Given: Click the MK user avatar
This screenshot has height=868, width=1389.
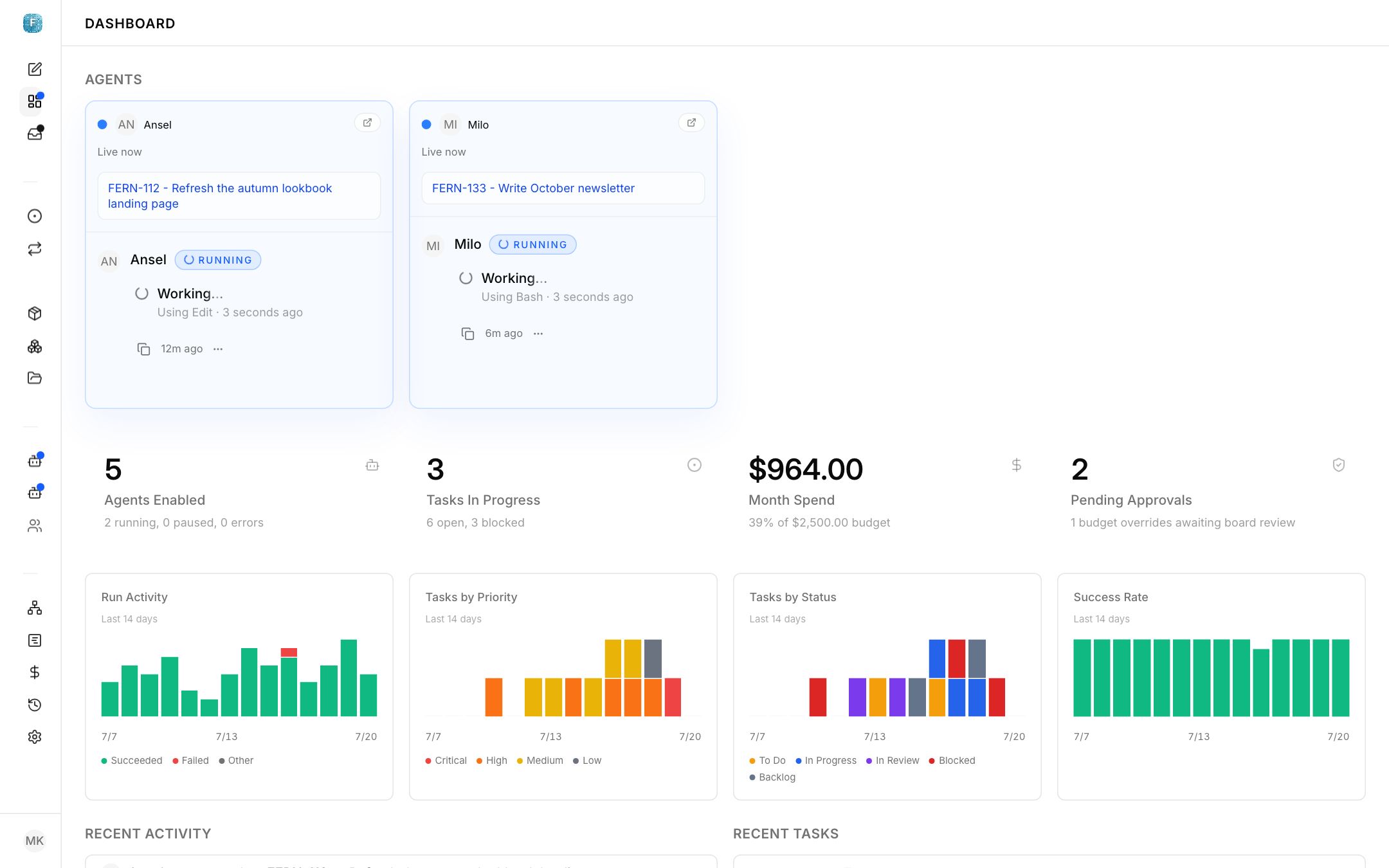Looking at the screenshot, I should tap(35, 841).
